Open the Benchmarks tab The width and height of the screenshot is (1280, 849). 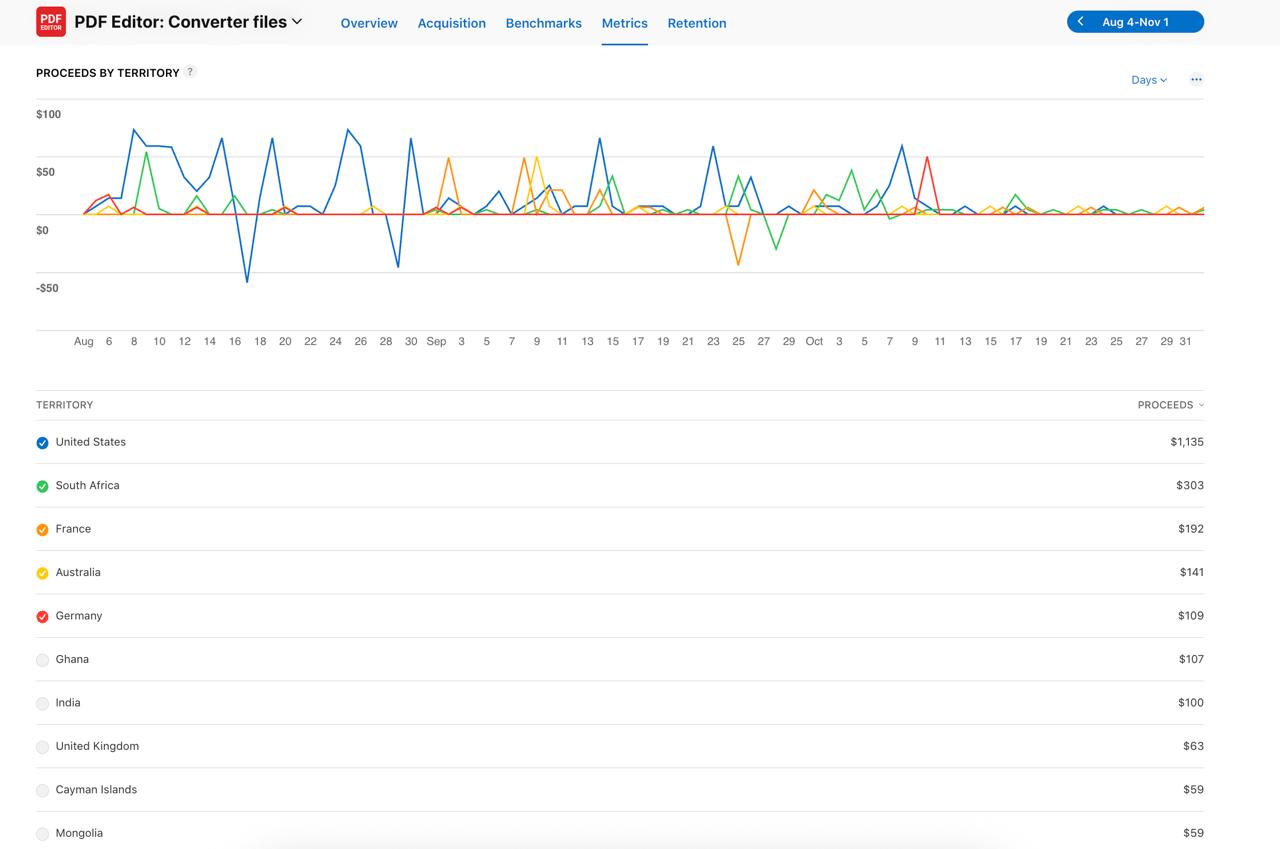(x=543, y=23)
